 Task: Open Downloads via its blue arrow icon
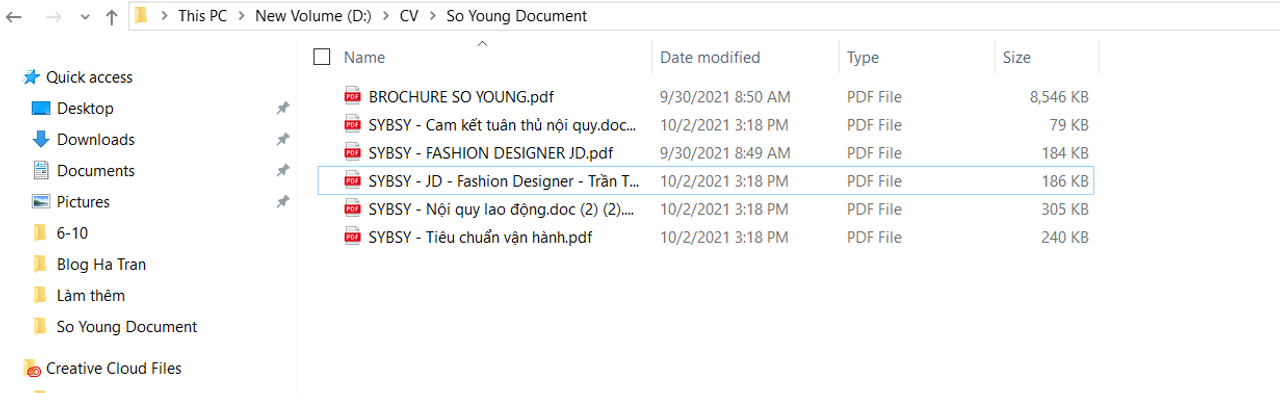(x=41, y=139)
